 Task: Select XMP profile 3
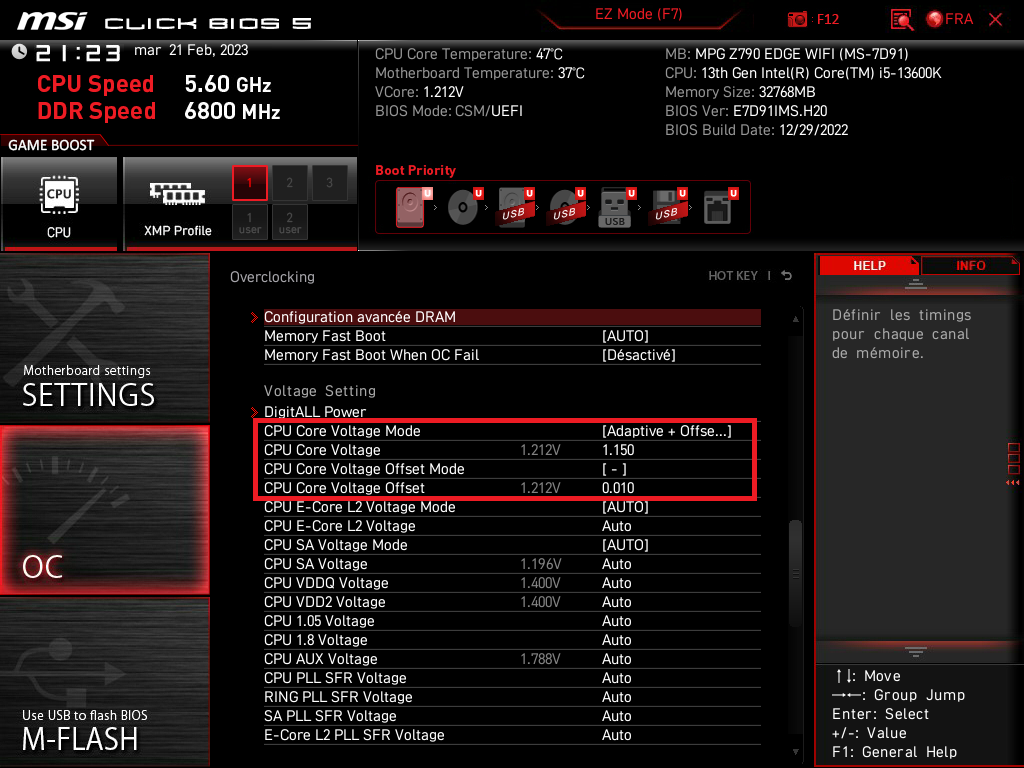[329, 183]
